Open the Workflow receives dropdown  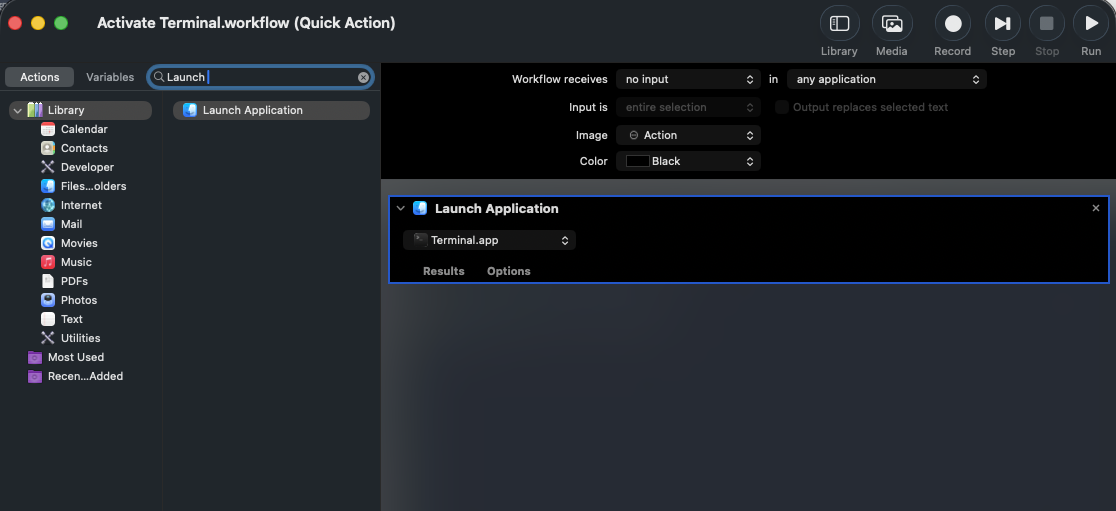pyautogui.click(x=687, y=79)
